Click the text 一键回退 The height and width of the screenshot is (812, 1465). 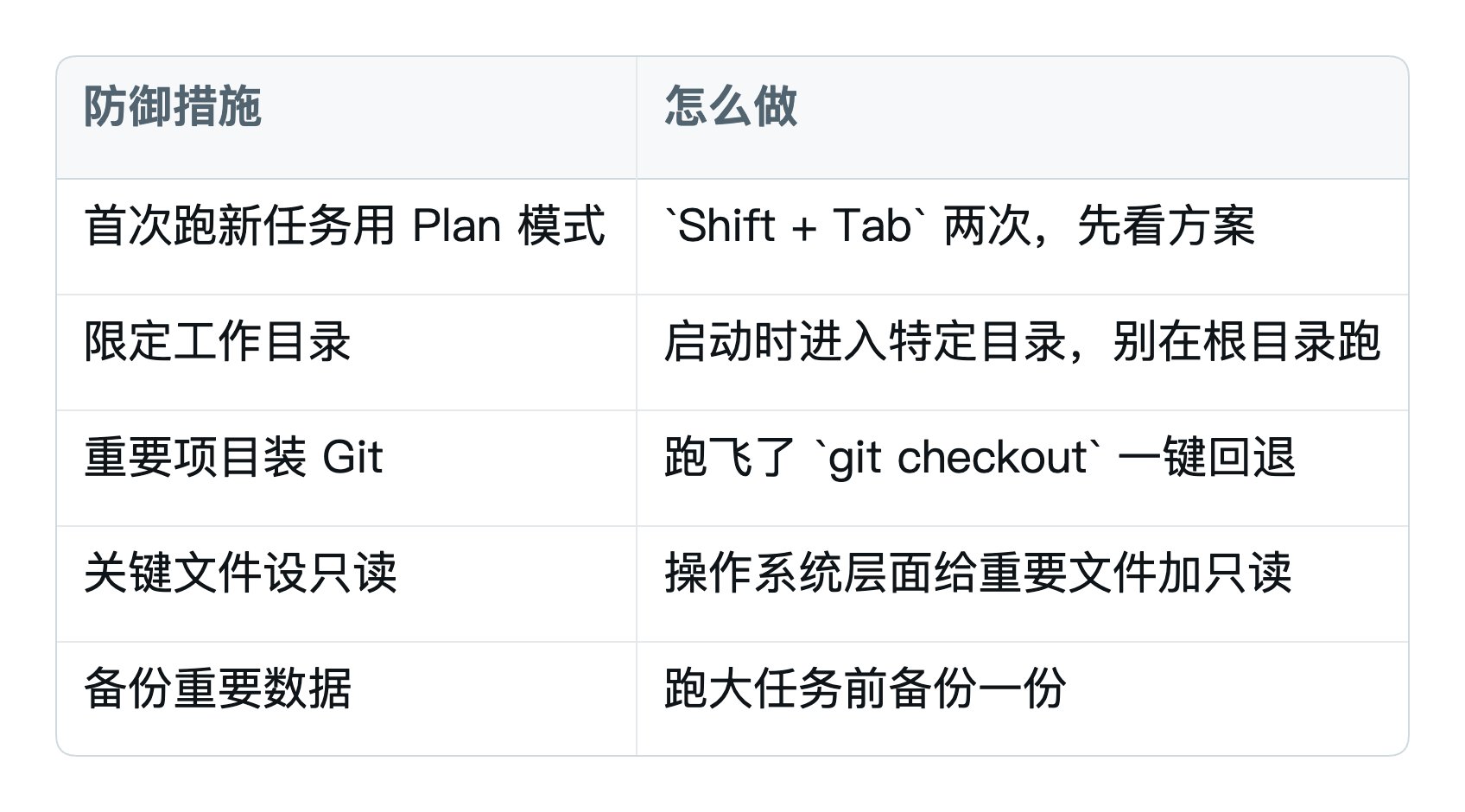click(x=1207, y=458)
